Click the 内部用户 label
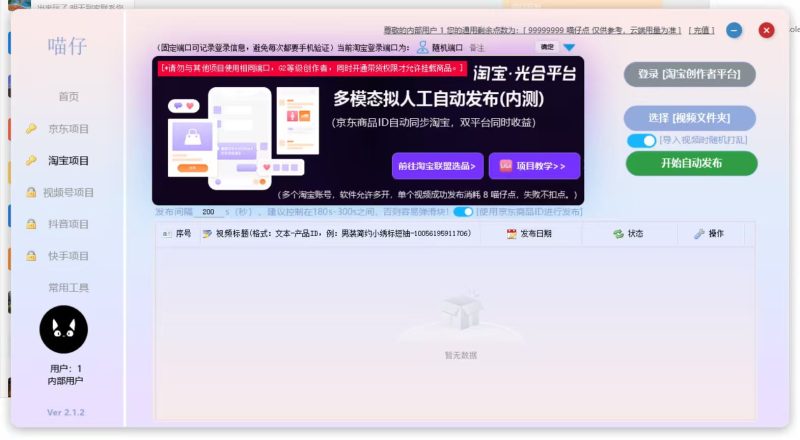Image resolution: width=800 pixels, height=440 pixels. 65,381
